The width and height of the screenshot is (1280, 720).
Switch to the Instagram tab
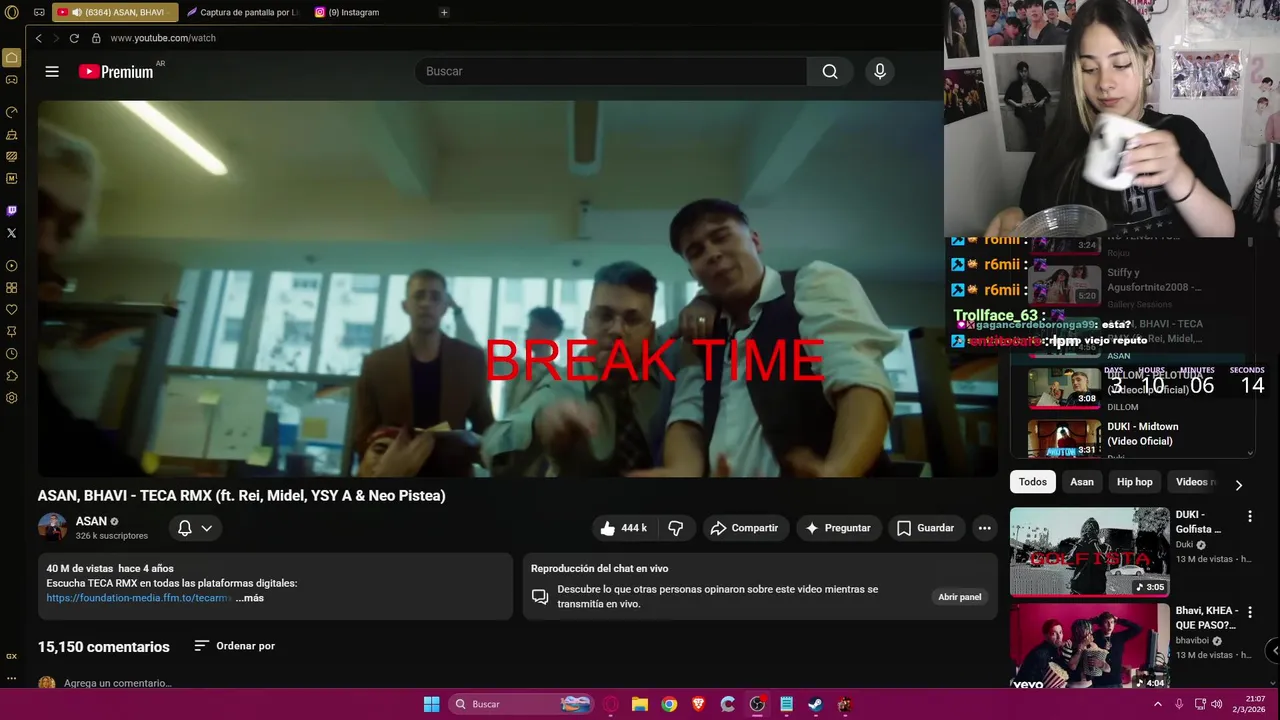(347, 12)
